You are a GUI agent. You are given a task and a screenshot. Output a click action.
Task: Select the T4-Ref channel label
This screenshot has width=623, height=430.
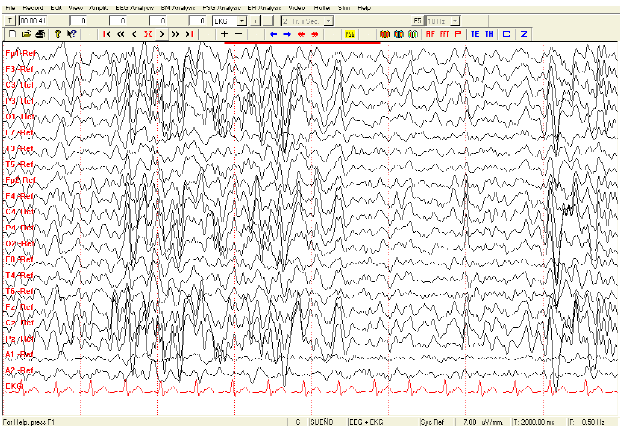pos(19,275)
